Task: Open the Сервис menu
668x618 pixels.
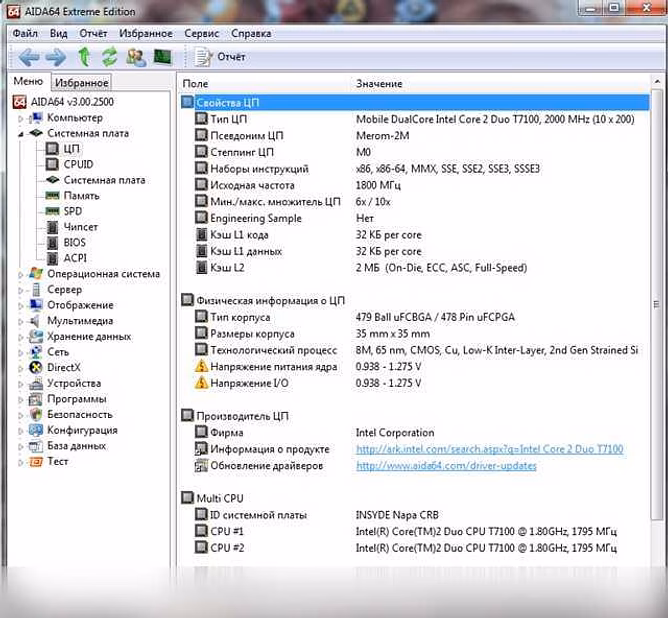Action: click(x=202, y=33)
